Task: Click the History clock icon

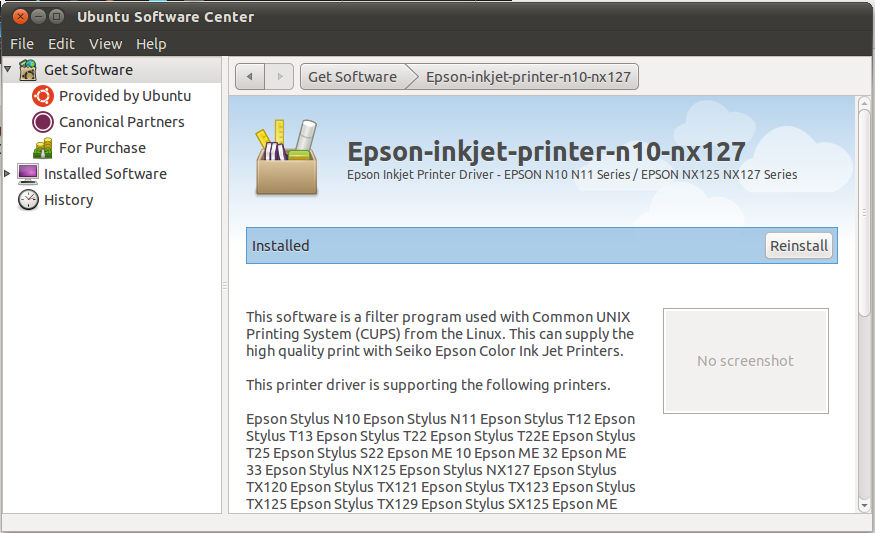Action: coord(27,200)
